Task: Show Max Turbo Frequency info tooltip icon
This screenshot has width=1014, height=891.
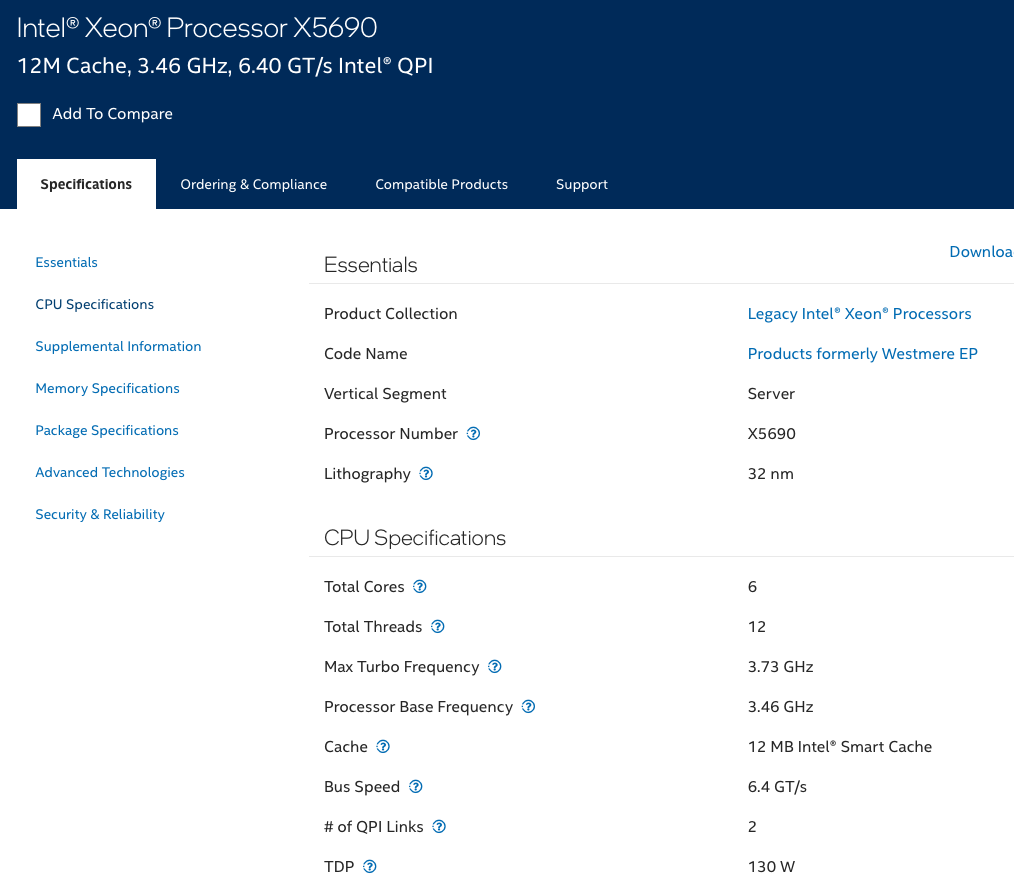Action: pos(494,667)
